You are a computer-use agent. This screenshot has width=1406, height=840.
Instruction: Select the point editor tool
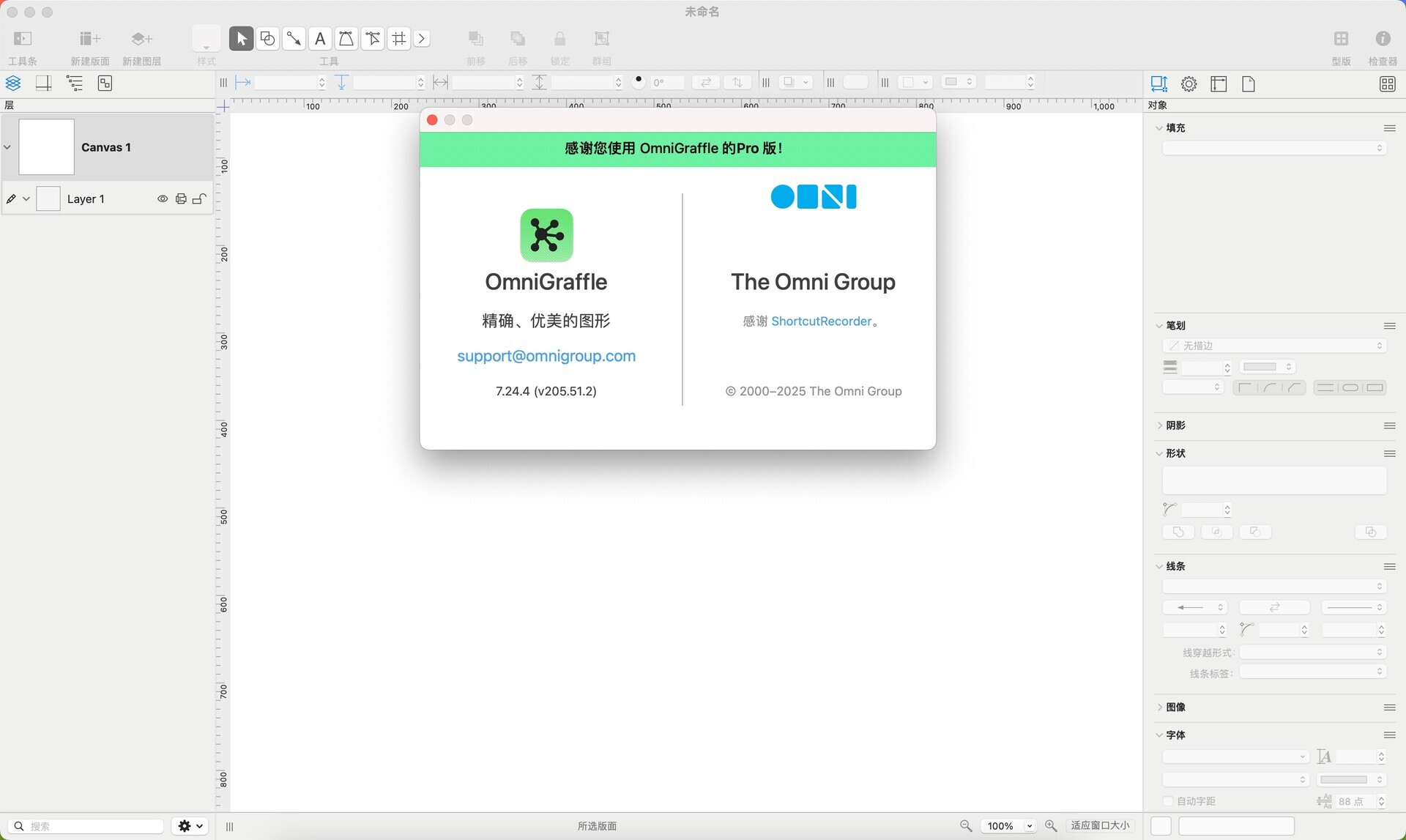373,39
